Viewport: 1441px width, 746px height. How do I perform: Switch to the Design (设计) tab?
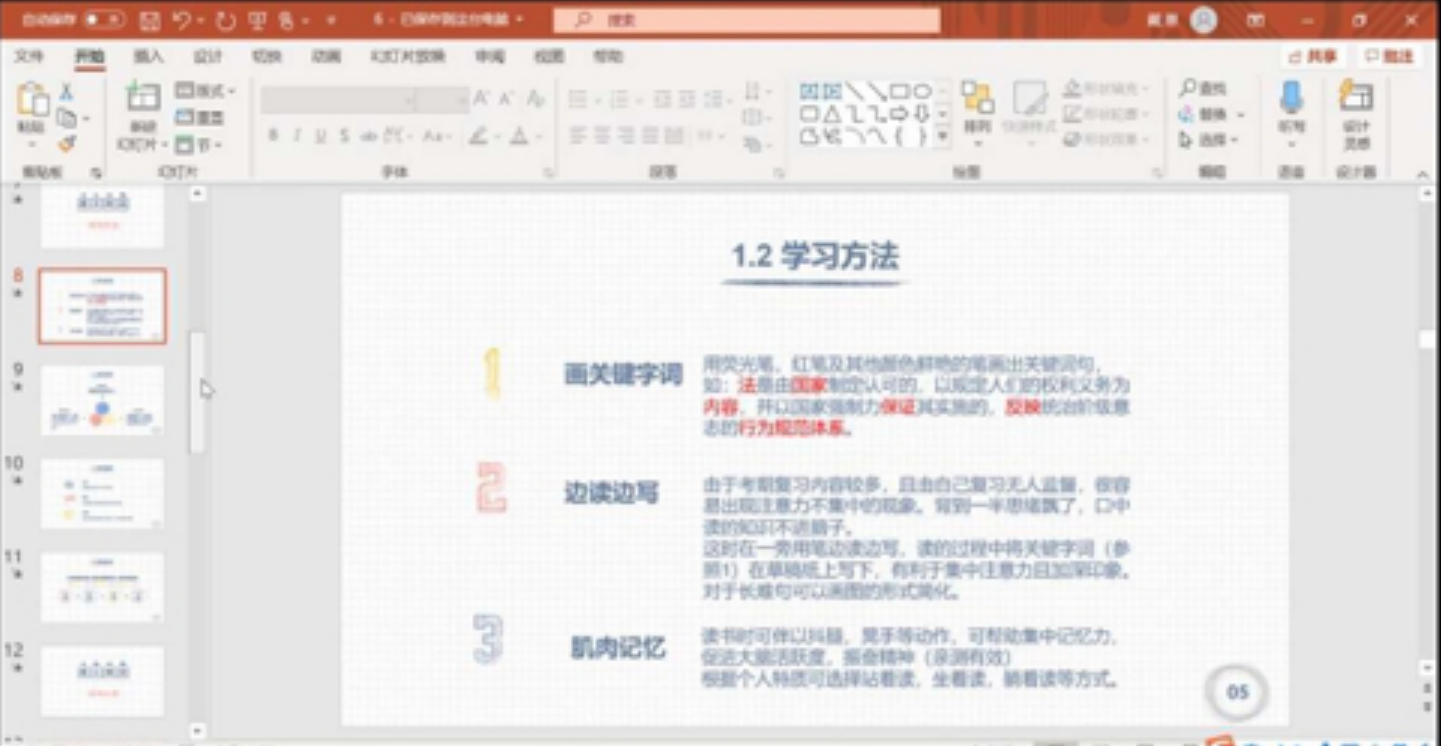[207, 57]
